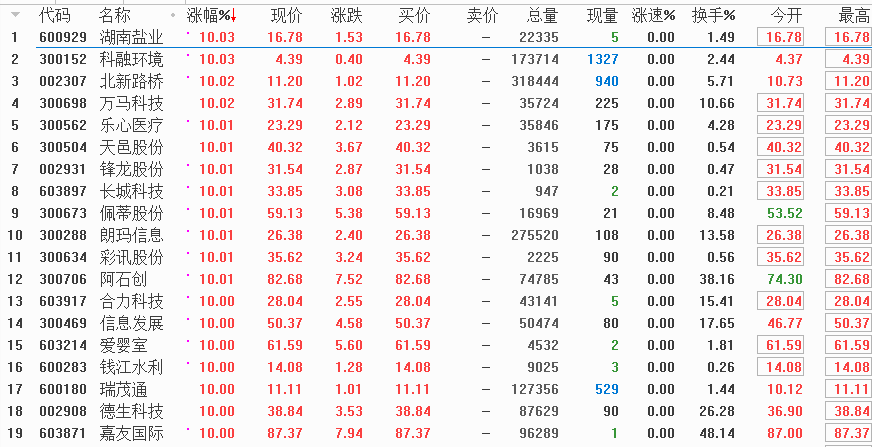Click stock code 603214

tap(63, 345)
